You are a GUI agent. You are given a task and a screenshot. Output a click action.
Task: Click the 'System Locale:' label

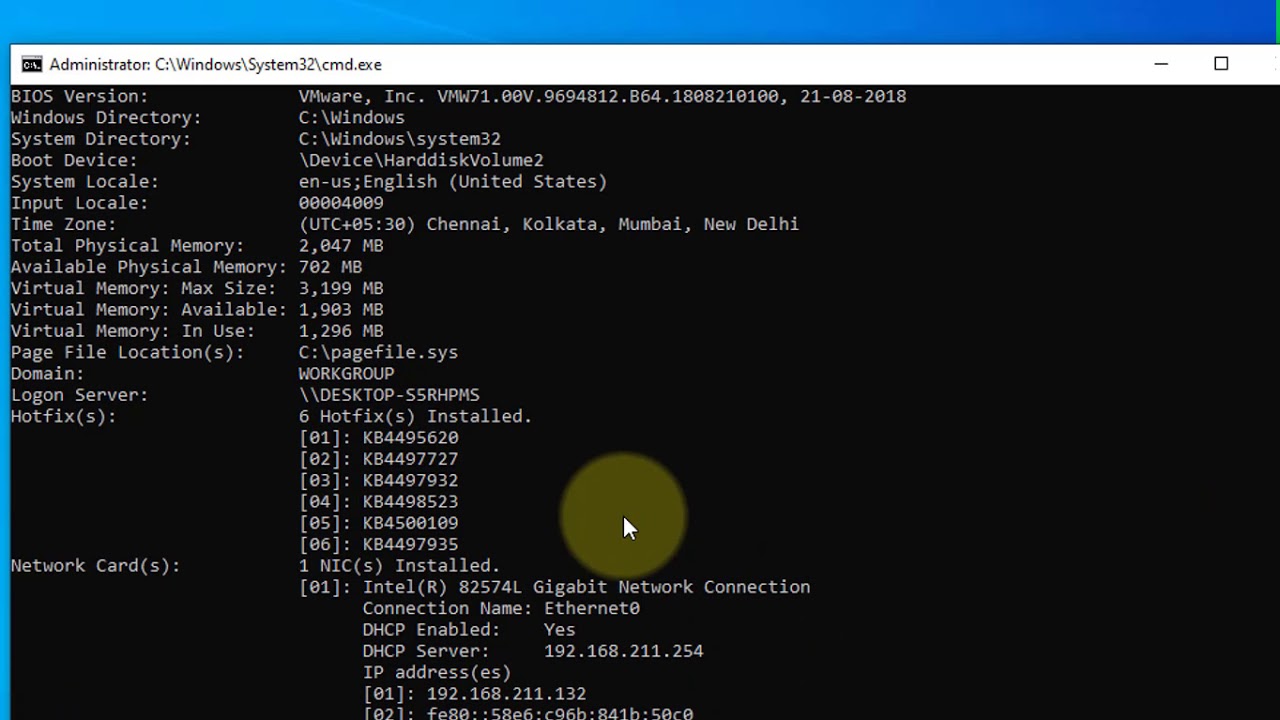point(84,182)
